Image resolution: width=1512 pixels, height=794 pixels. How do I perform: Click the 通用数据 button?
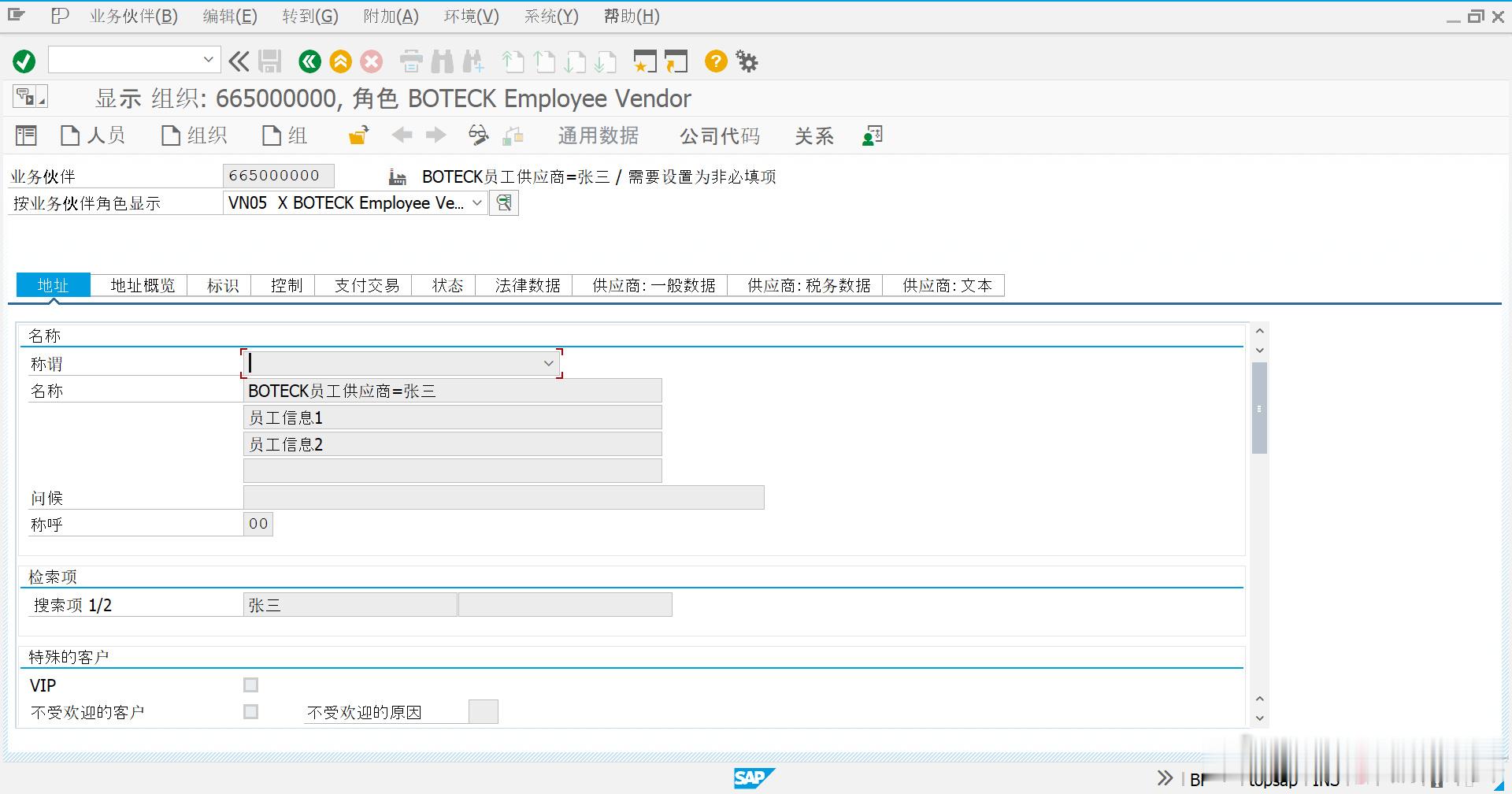pos(598,135)
